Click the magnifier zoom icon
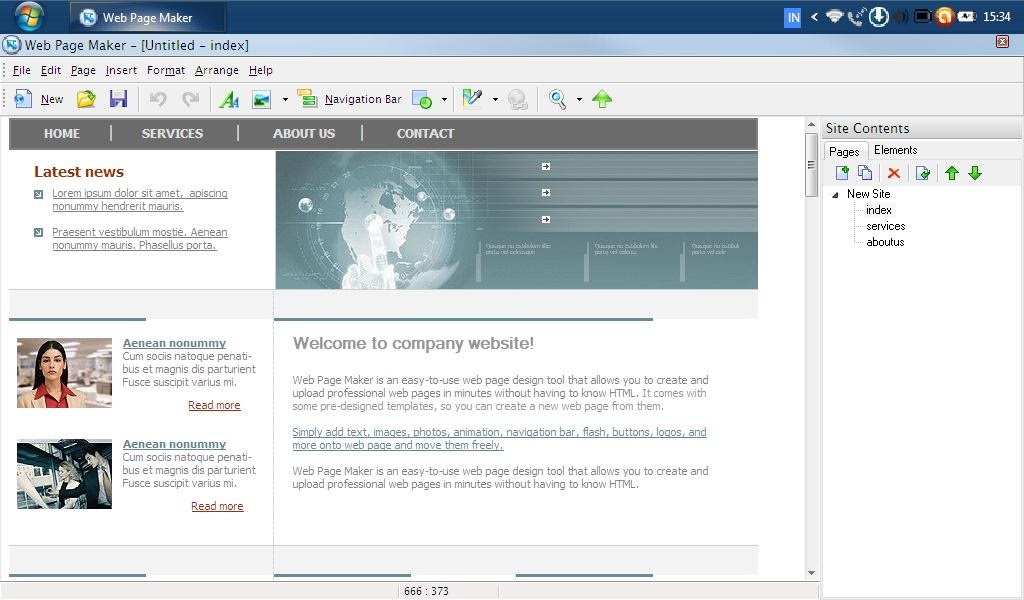 click(x=557, y=99)
